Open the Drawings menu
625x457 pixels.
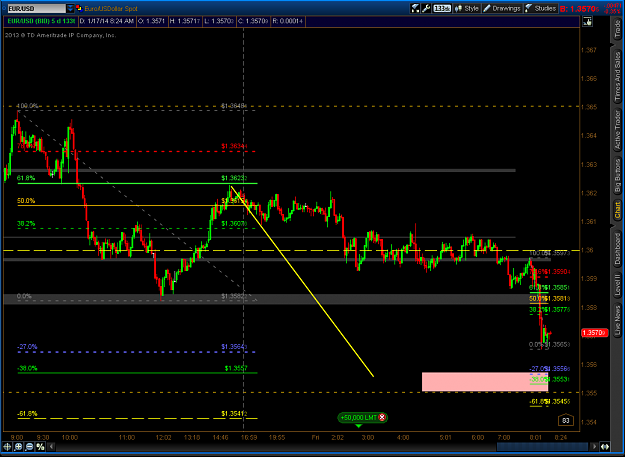501,8
